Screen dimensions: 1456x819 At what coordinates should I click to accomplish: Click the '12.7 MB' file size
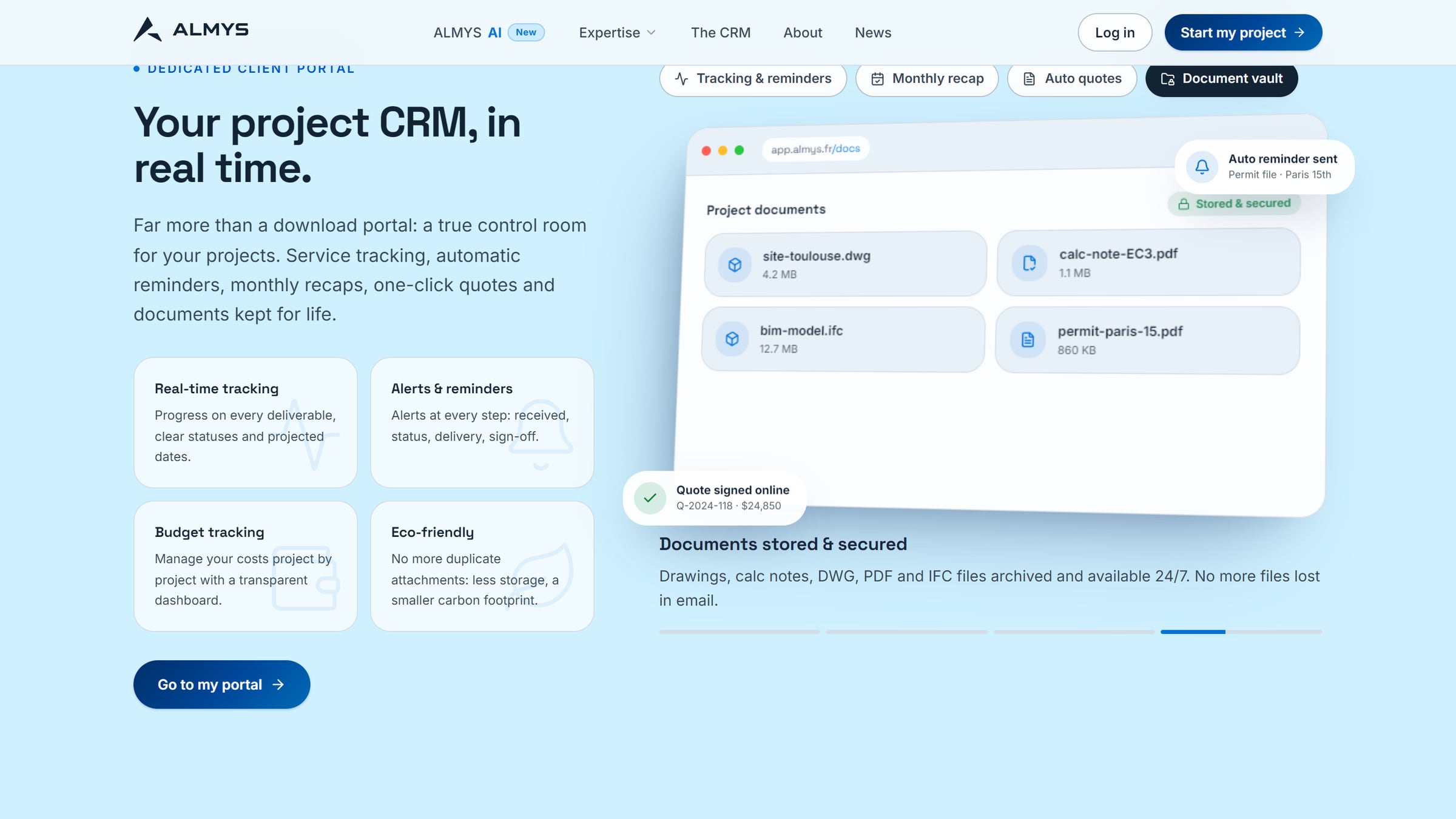tap(779, 349)
